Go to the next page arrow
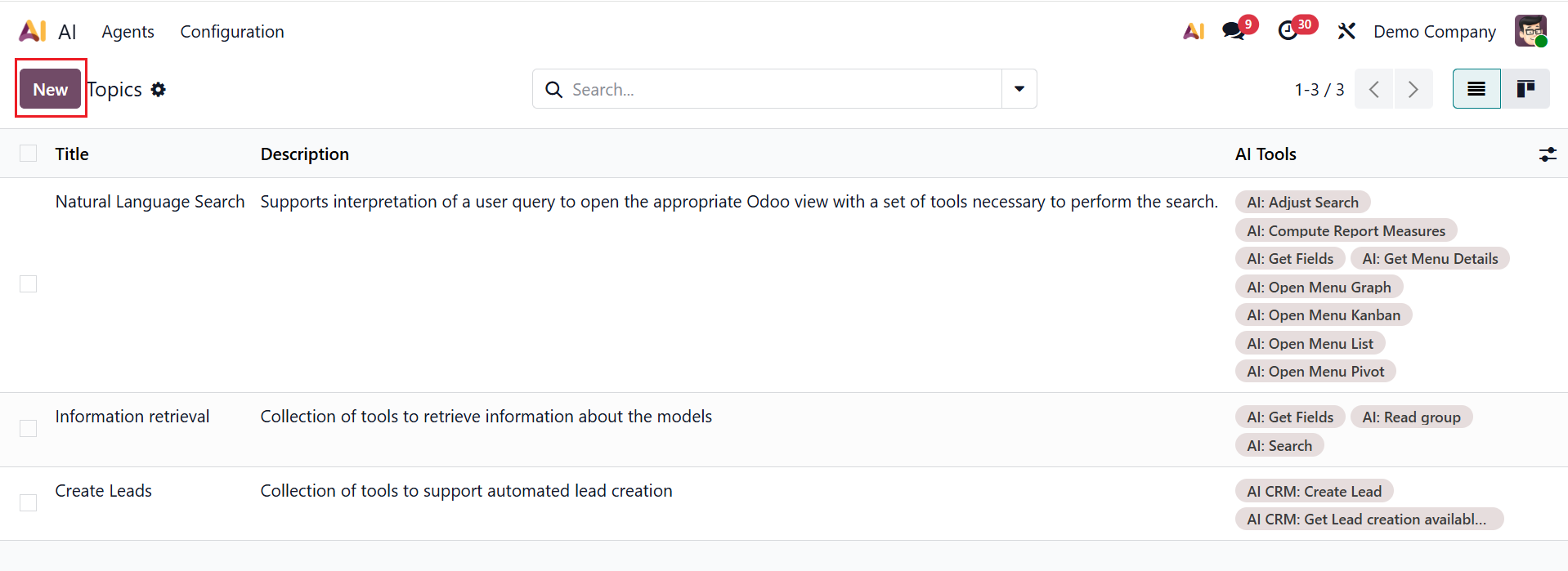The width and height of the screenshot is (1568, 571). pyautogui.click(x=1413, y=89)
